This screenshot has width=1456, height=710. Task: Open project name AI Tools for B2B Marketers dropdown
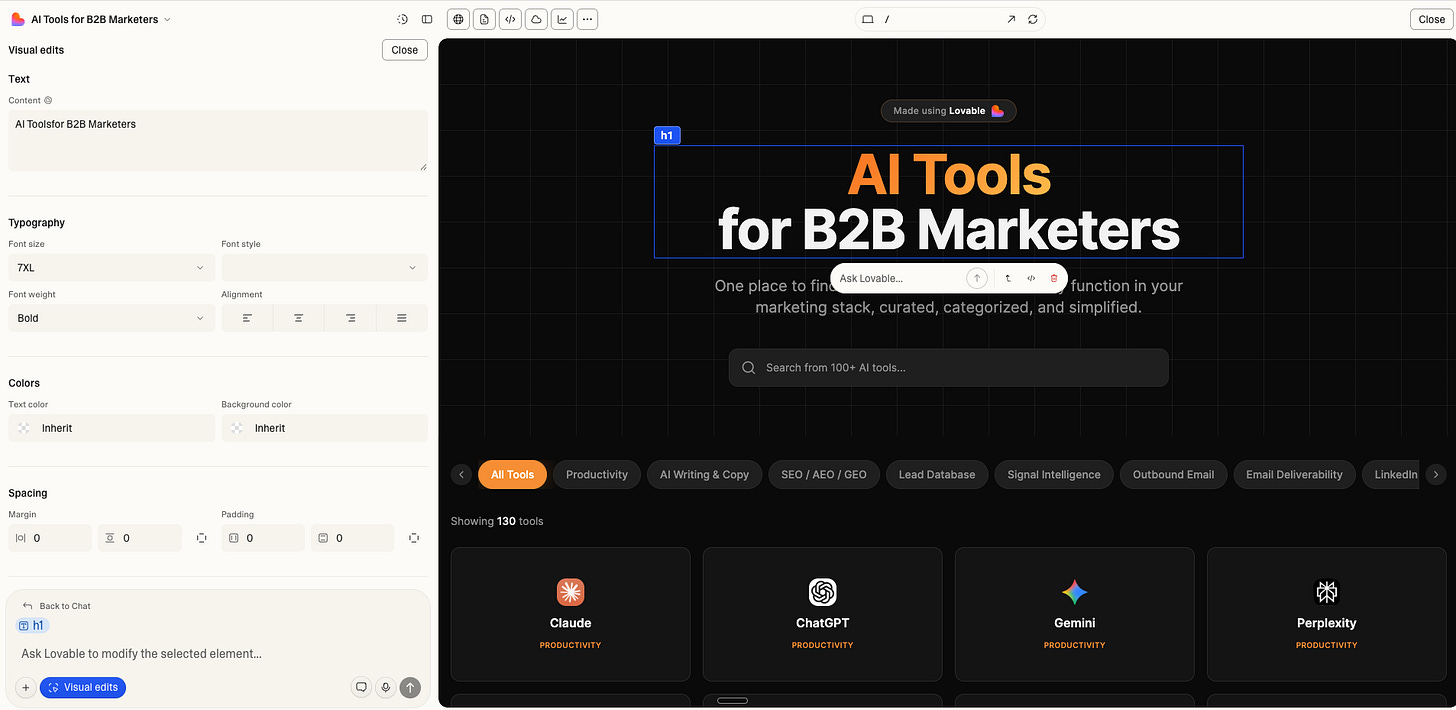click(101, 19)
